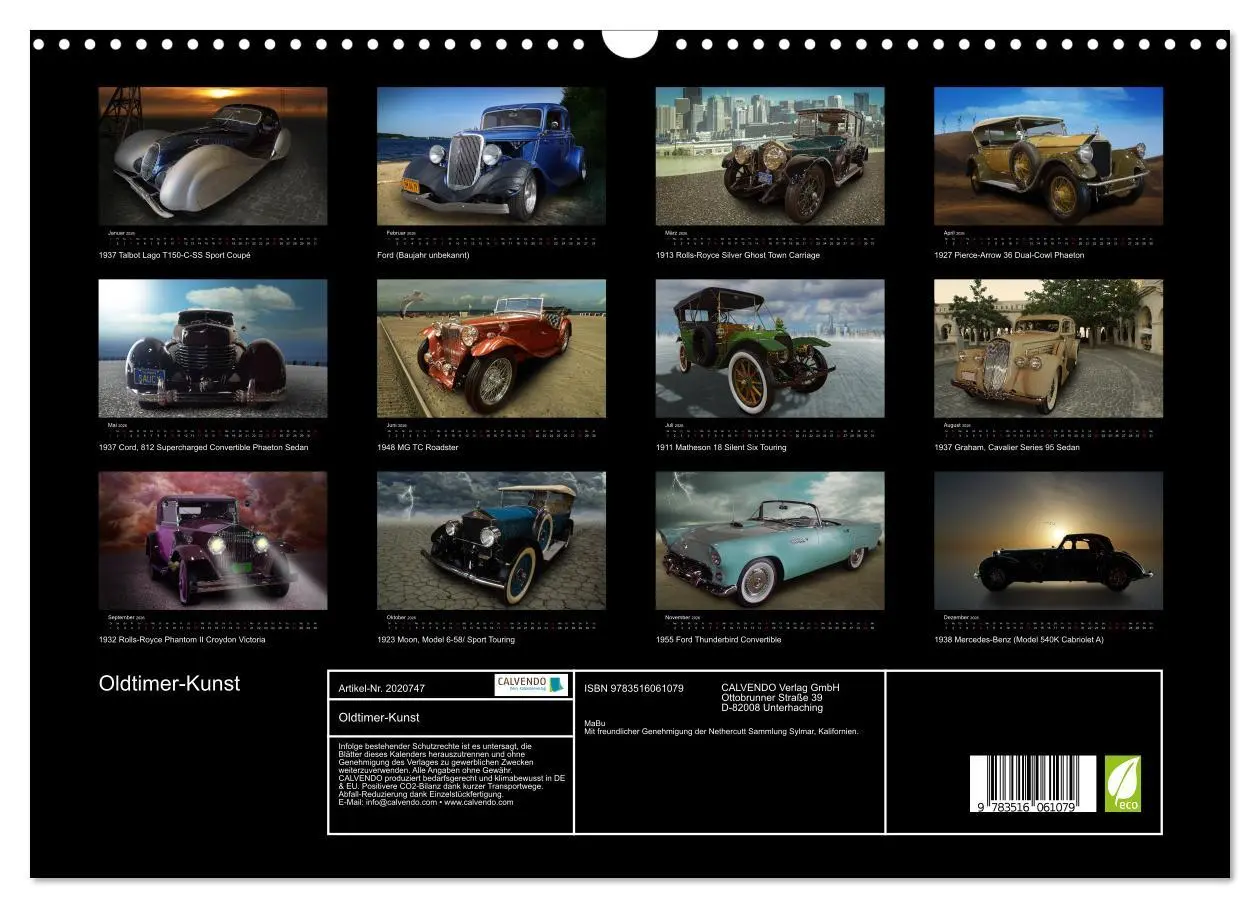This screenshot has width=1260, height=908.
Task: Click the 1923 Moon Sport Touring photo
Action: (491, 541)
